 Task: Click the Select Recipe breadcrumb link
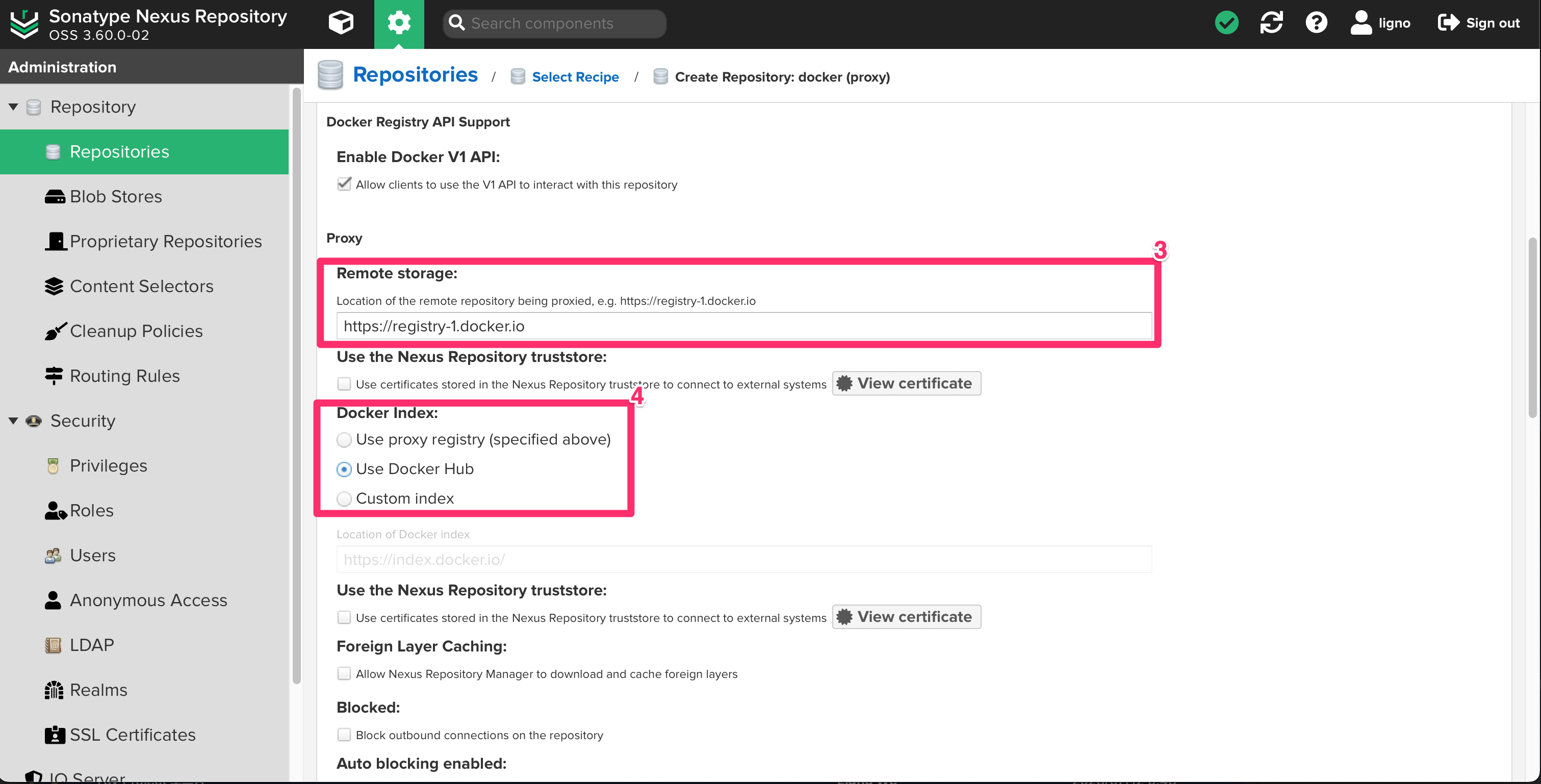coord(575,76)
